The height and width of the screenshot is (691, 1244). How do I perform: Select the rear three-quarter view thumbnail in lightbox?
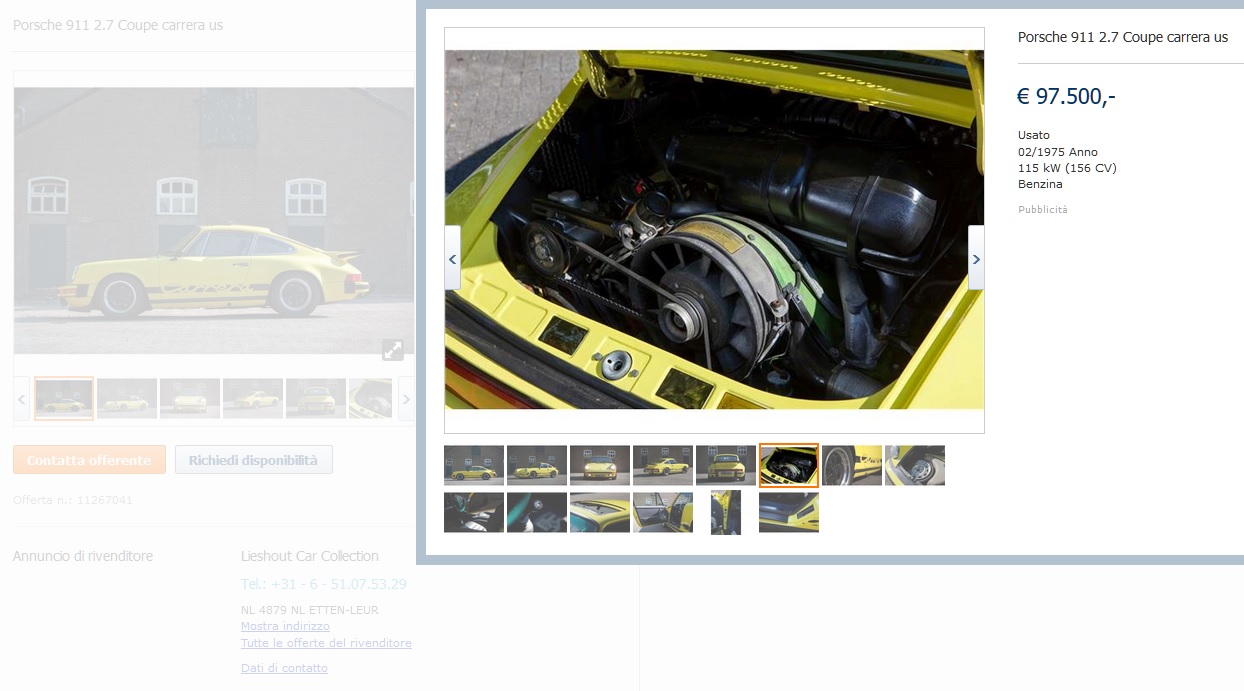coord(663,465)
